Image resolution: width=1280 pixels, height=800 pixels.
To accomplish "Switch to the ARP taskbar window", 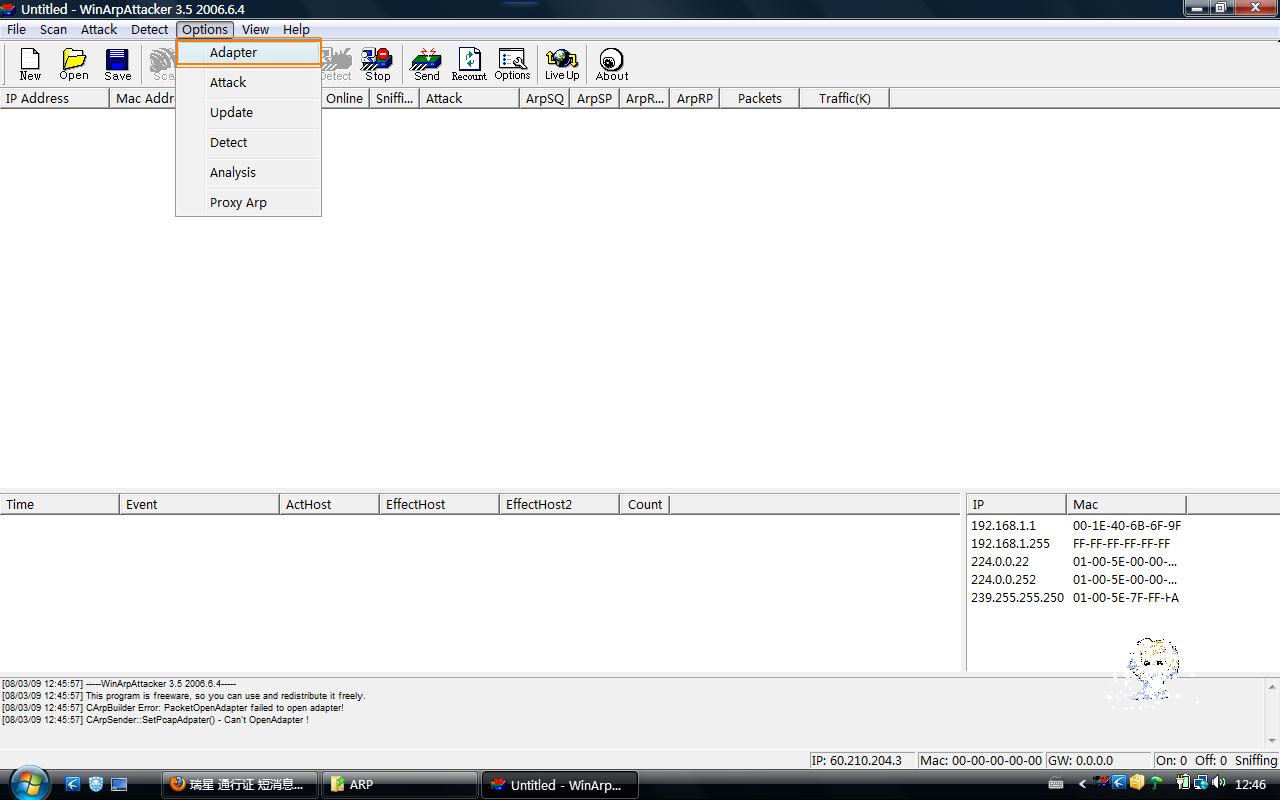I will [x=399, y=785].
